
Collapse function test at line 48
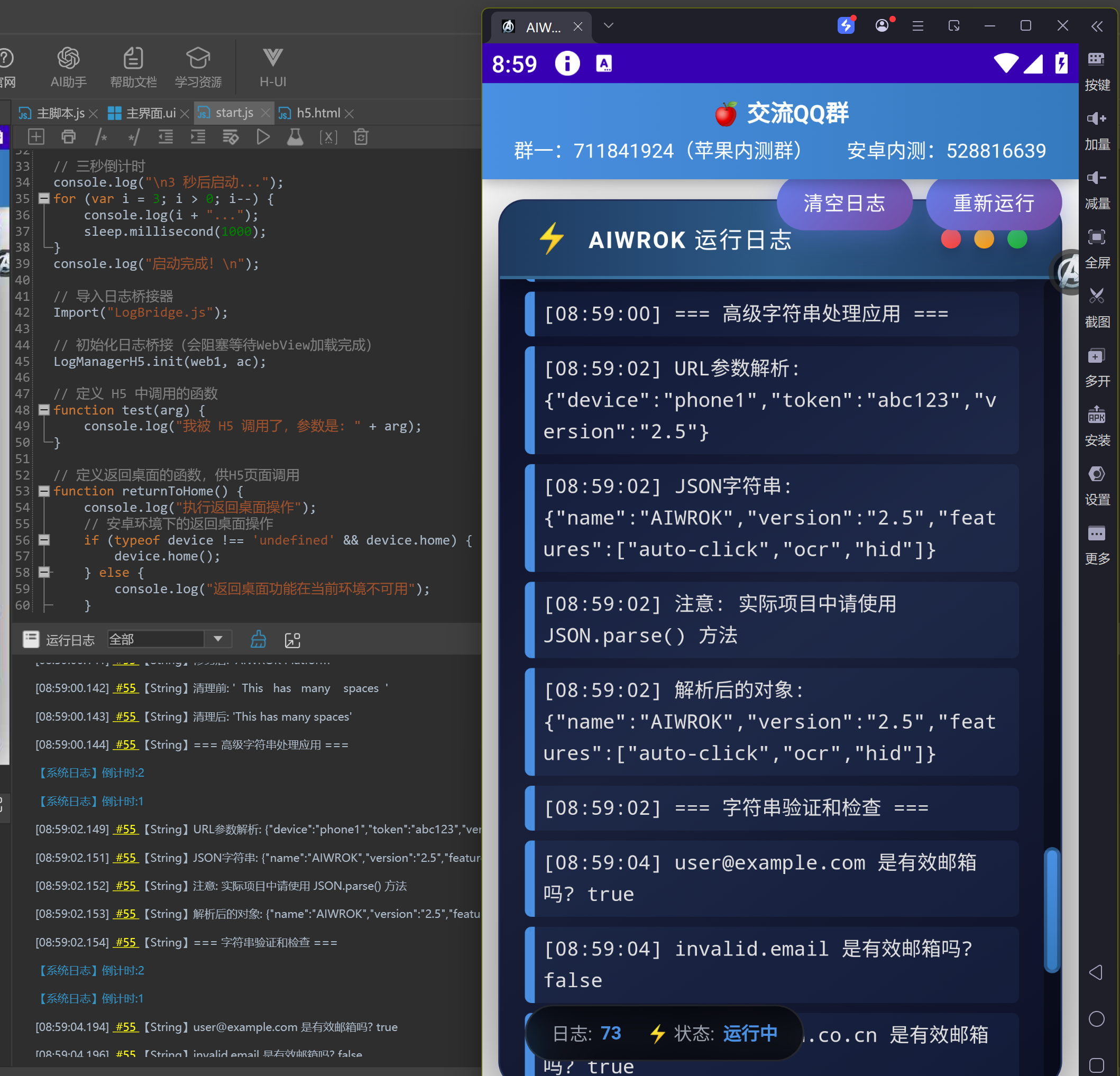(44, 410)
